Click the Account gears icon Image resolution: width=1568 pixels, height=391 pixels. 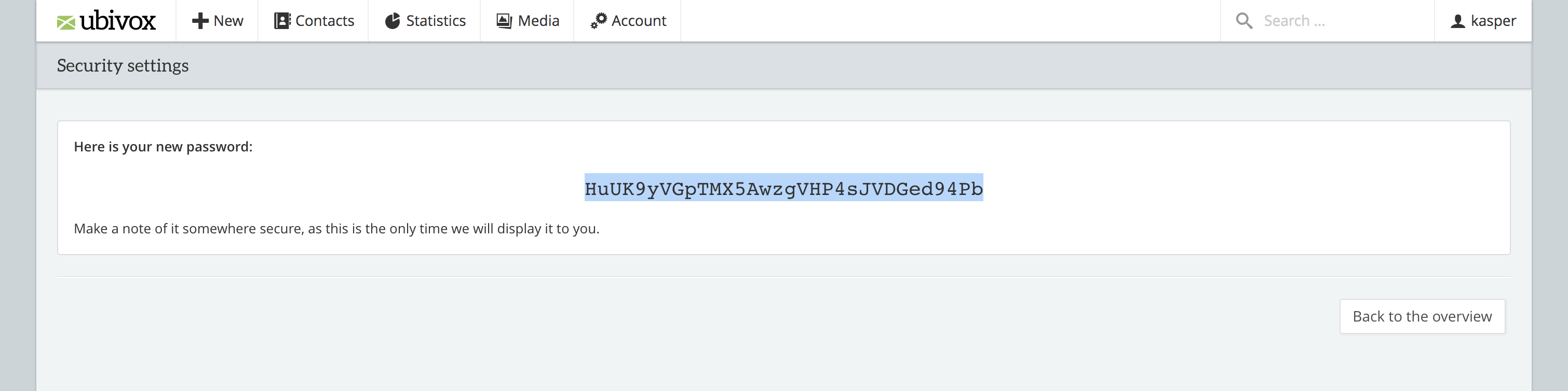pos(598,21)
